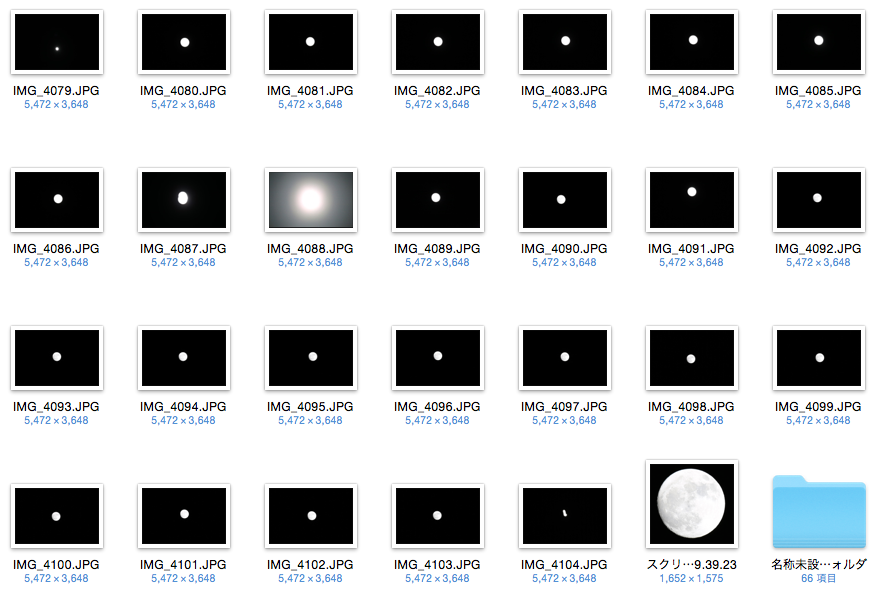Select the IMG_4101.JPG thumbnail
Viewport: 883px width, 590px height.
184,516
